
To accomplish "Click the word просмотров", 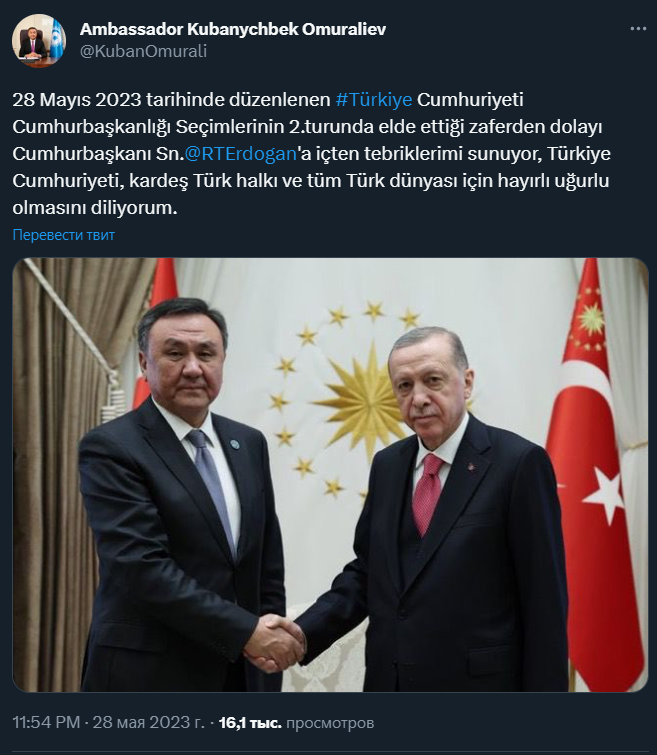I will click(x=330, y=722).
